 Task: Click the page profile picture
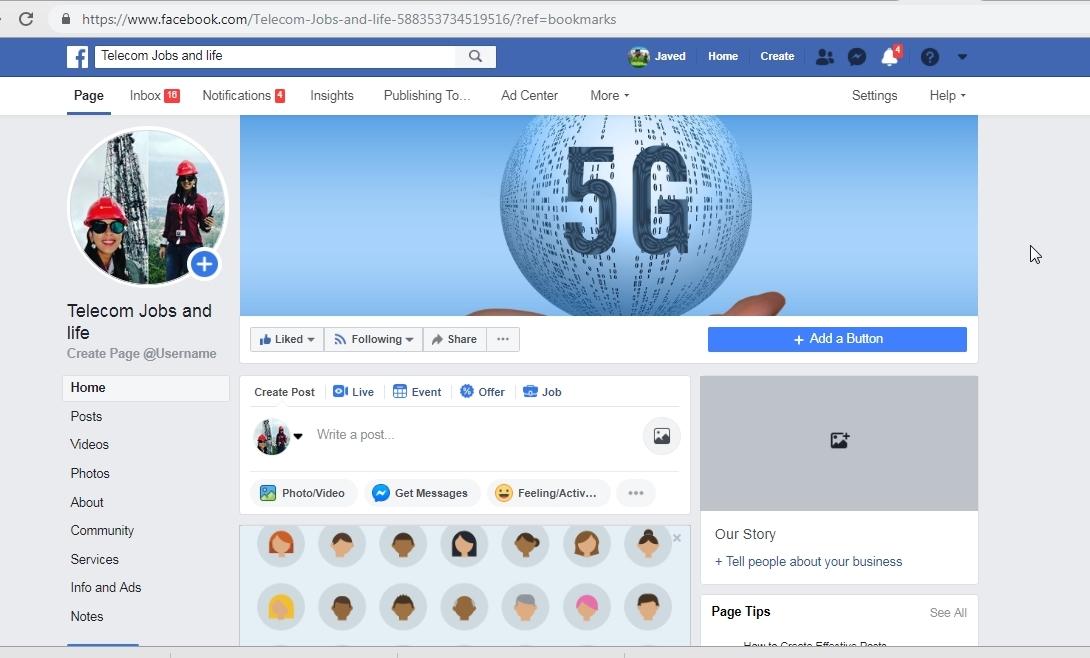147,206
